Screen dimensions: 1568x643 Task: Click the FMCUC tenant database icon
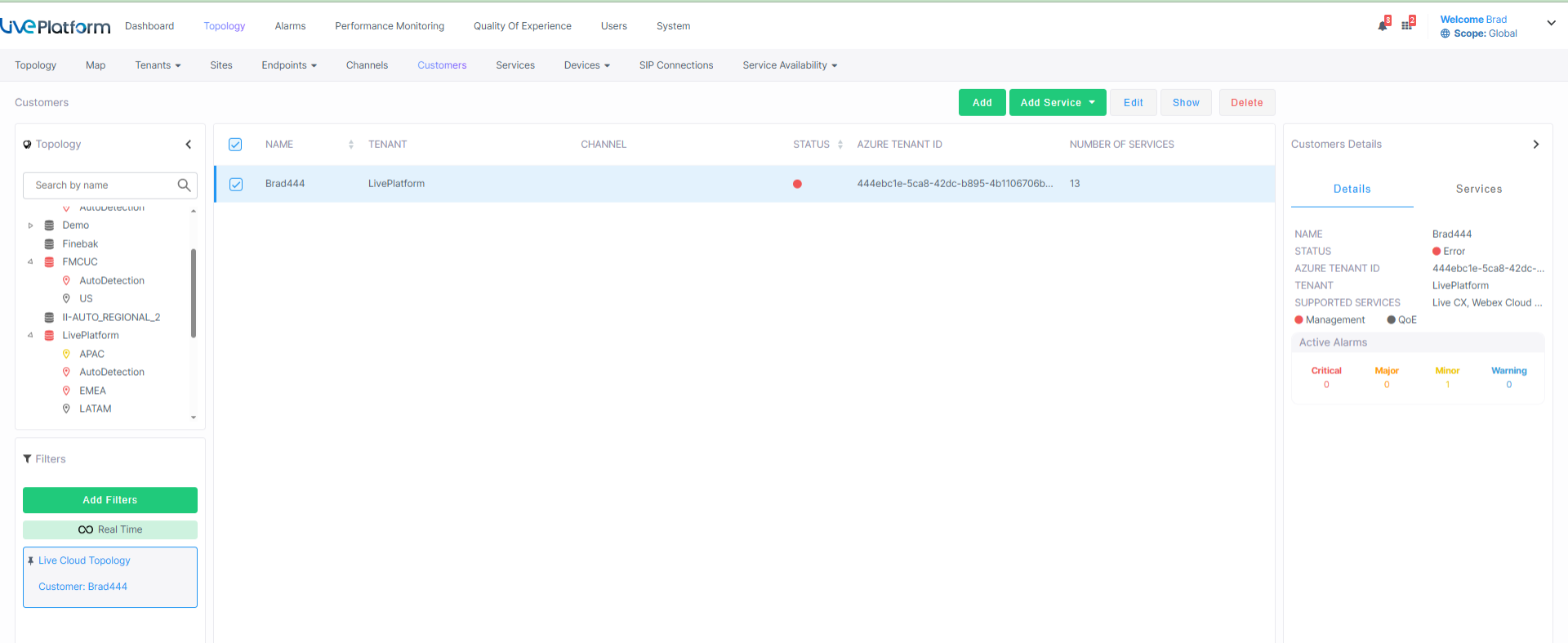coord(49,262)
